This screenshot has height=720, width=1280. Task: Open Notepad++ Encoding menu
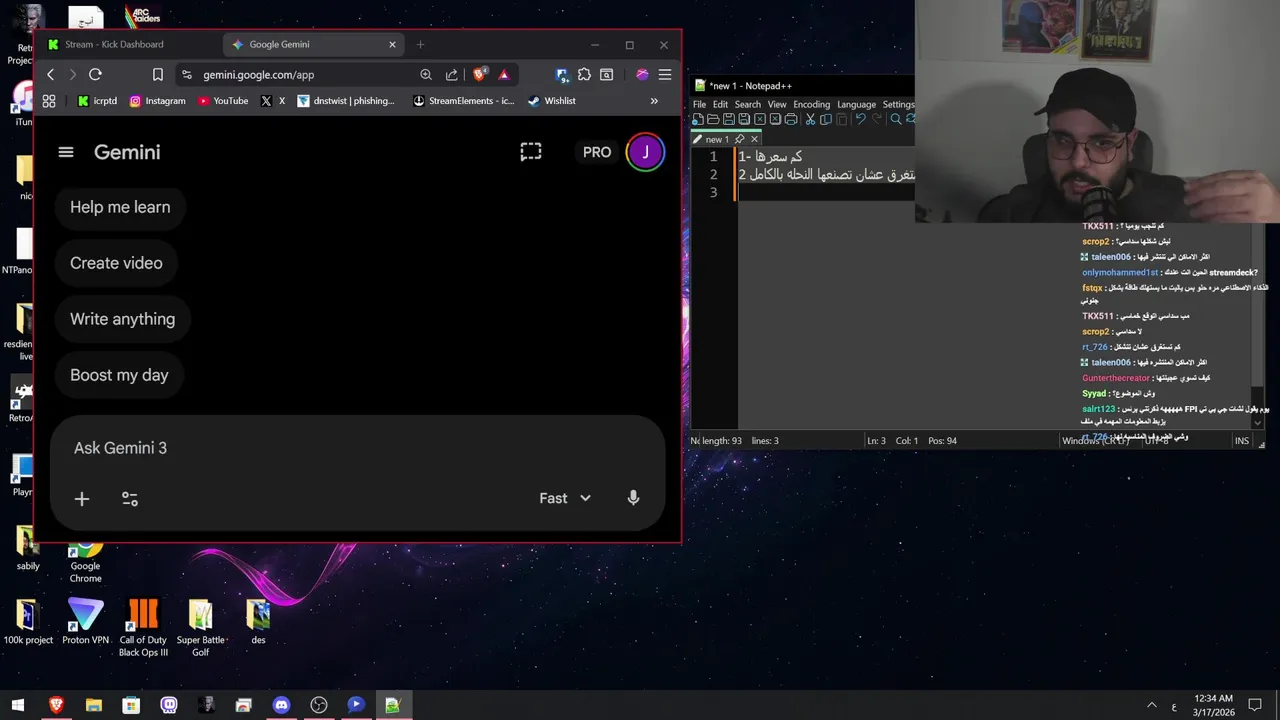(x=811, y=104)
